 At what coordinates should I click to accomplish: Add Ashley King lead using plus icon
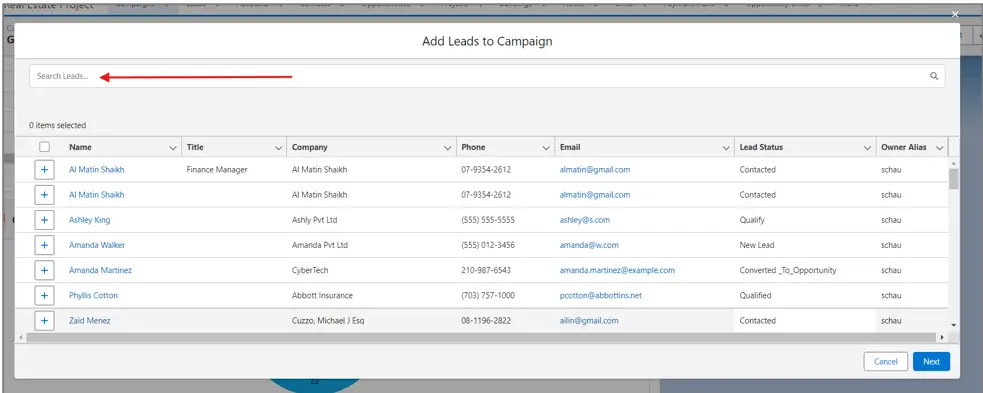tap(44, 220)
